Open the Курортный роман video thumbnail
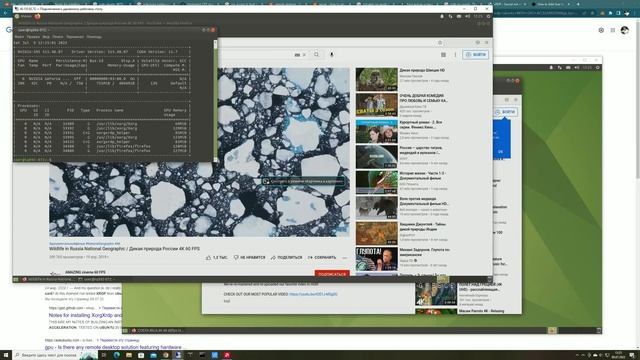Screen dimensions: 640x360 (x=376, y=131)
